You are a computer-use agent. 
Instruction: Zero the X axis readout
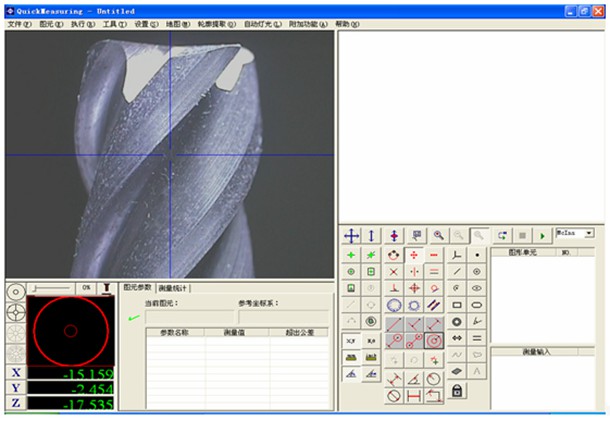coord(15,373)
